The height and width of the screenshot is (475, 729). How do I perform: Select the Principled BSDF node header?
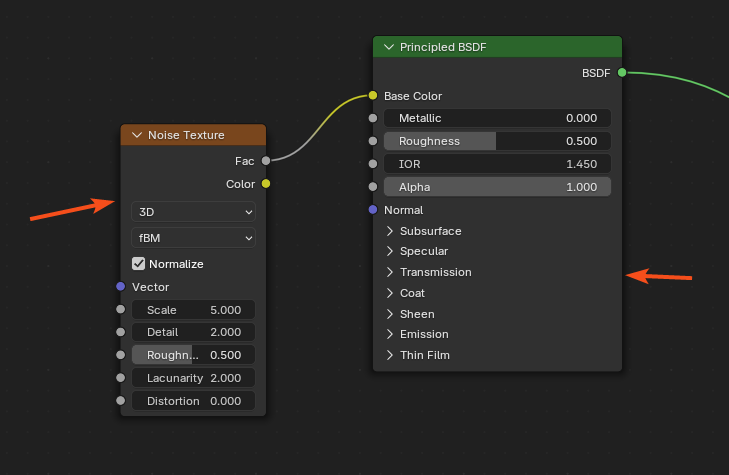pyautogui.click(x=497, y=47)
